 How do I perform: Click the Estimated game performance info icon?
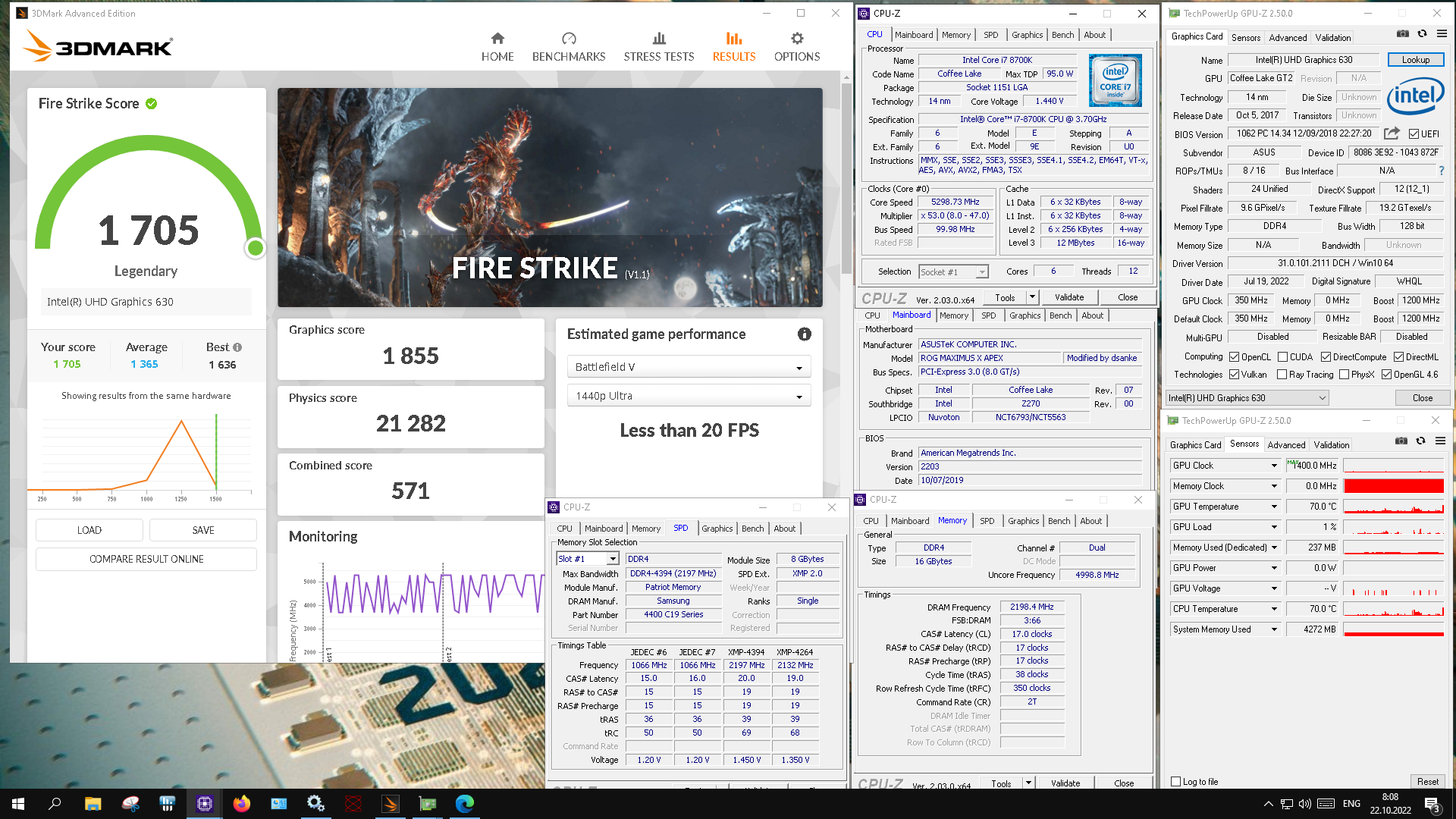click(805, 334)
